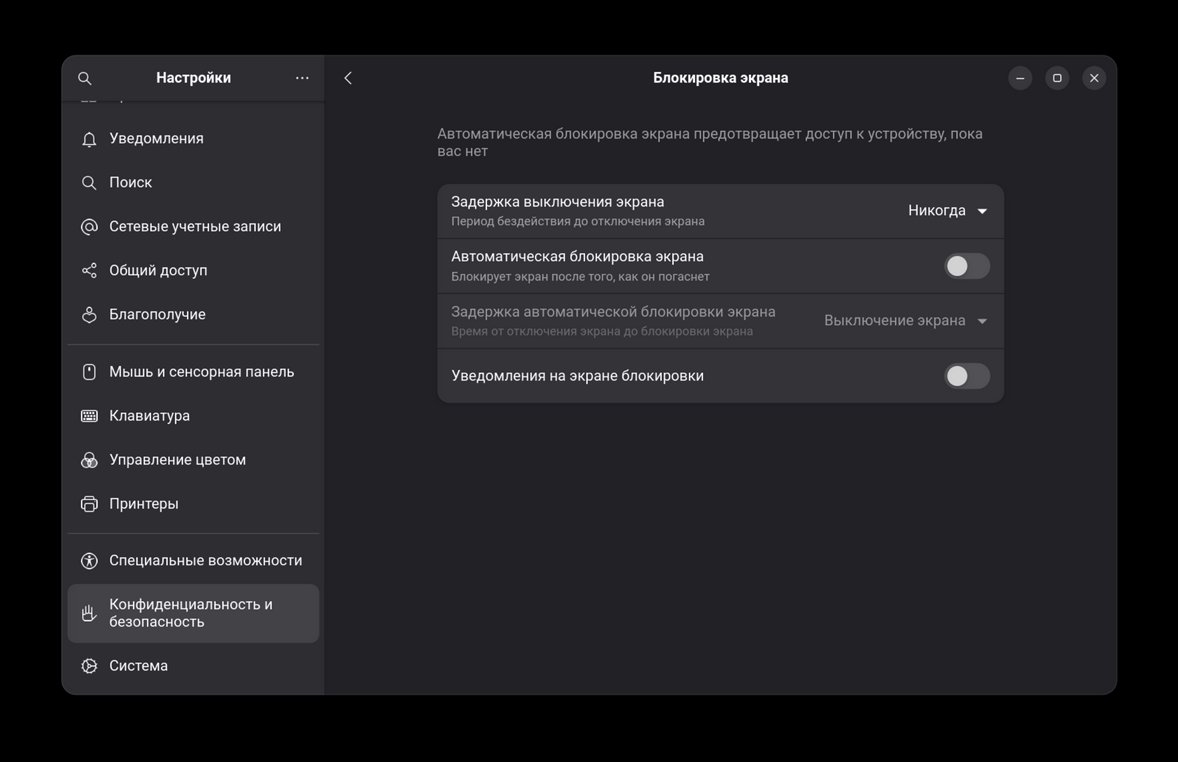Viewport: 1178px width, 762px height.
Task: Click the back arrow from Блокировка экрана
Action: [x=347, y=77]
